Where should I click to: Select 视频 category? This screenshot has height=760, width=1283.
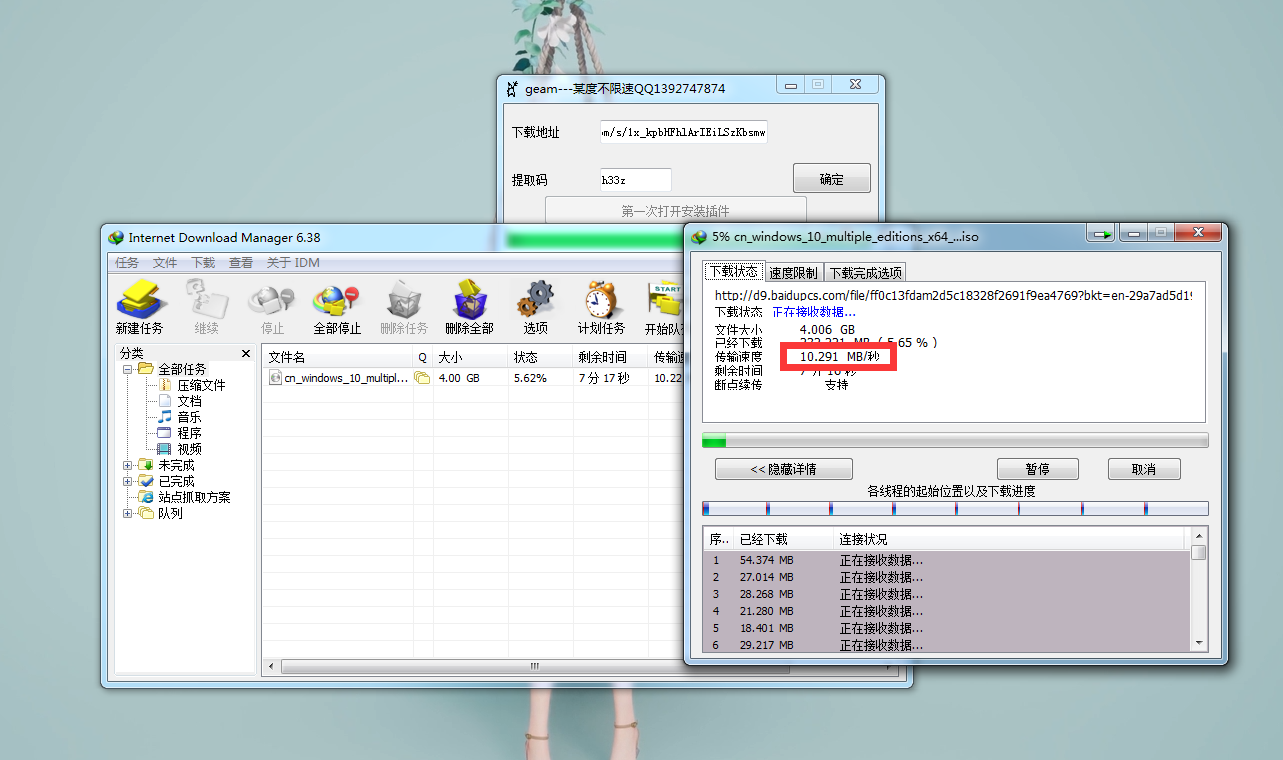(x=189, y=449)
